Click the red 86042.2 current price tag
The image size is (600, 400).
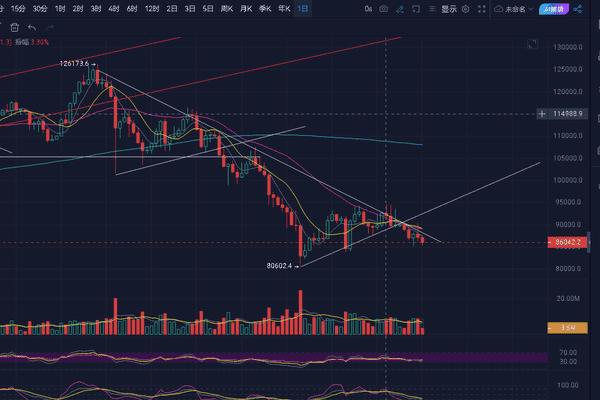[x=567, y=242]
